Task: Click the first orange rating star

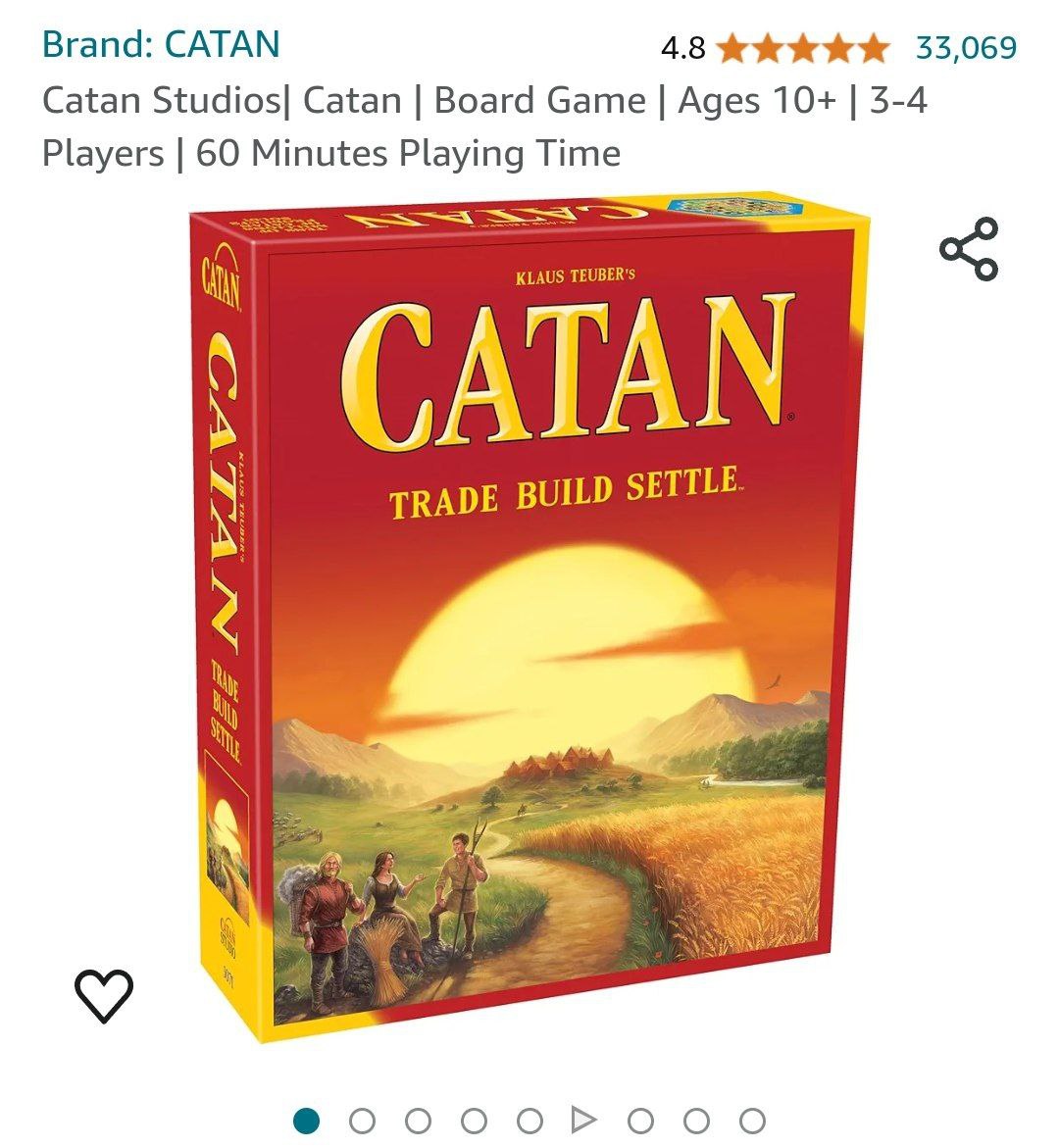Action: pos(731,48)
